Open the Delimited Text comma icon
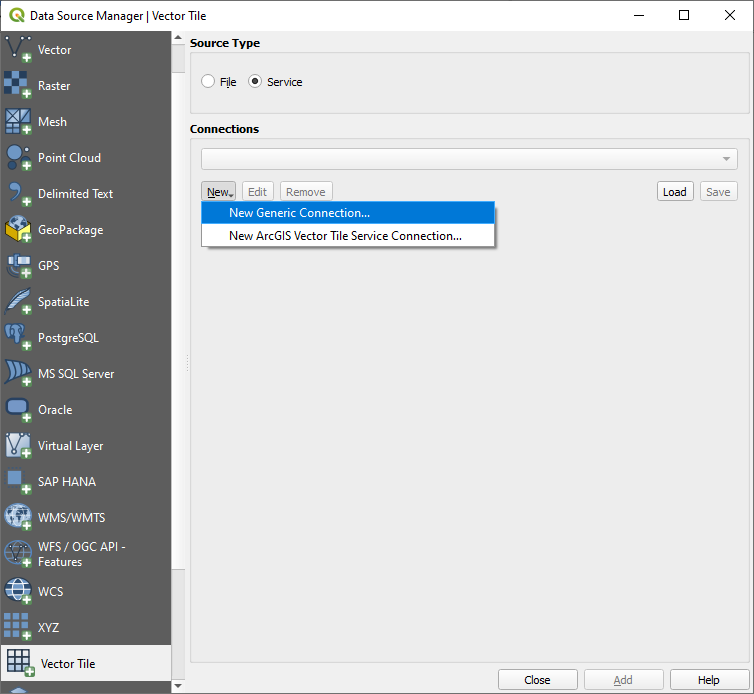Screen dimensions: 754x694 18,193
